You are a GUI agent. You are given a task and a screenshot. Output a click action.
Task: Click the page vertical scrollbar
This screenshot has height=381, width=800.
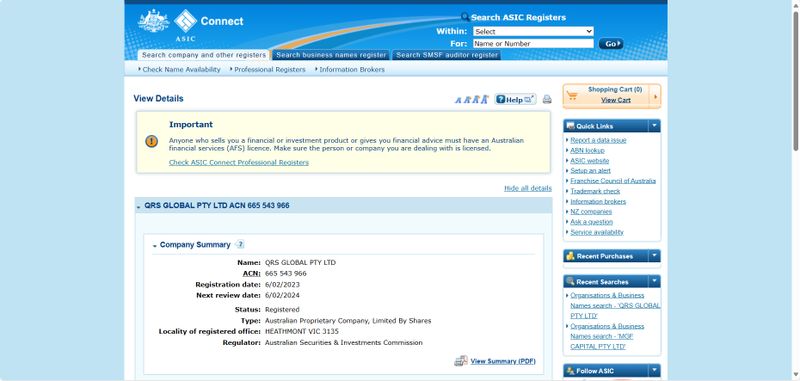[x=795, y=82]
